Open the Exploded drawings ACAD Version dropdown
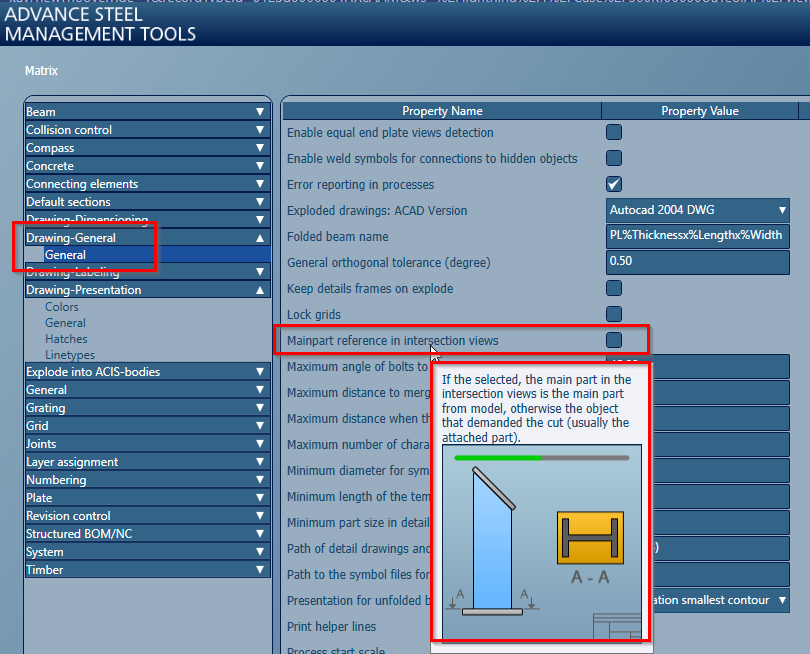 780,210
